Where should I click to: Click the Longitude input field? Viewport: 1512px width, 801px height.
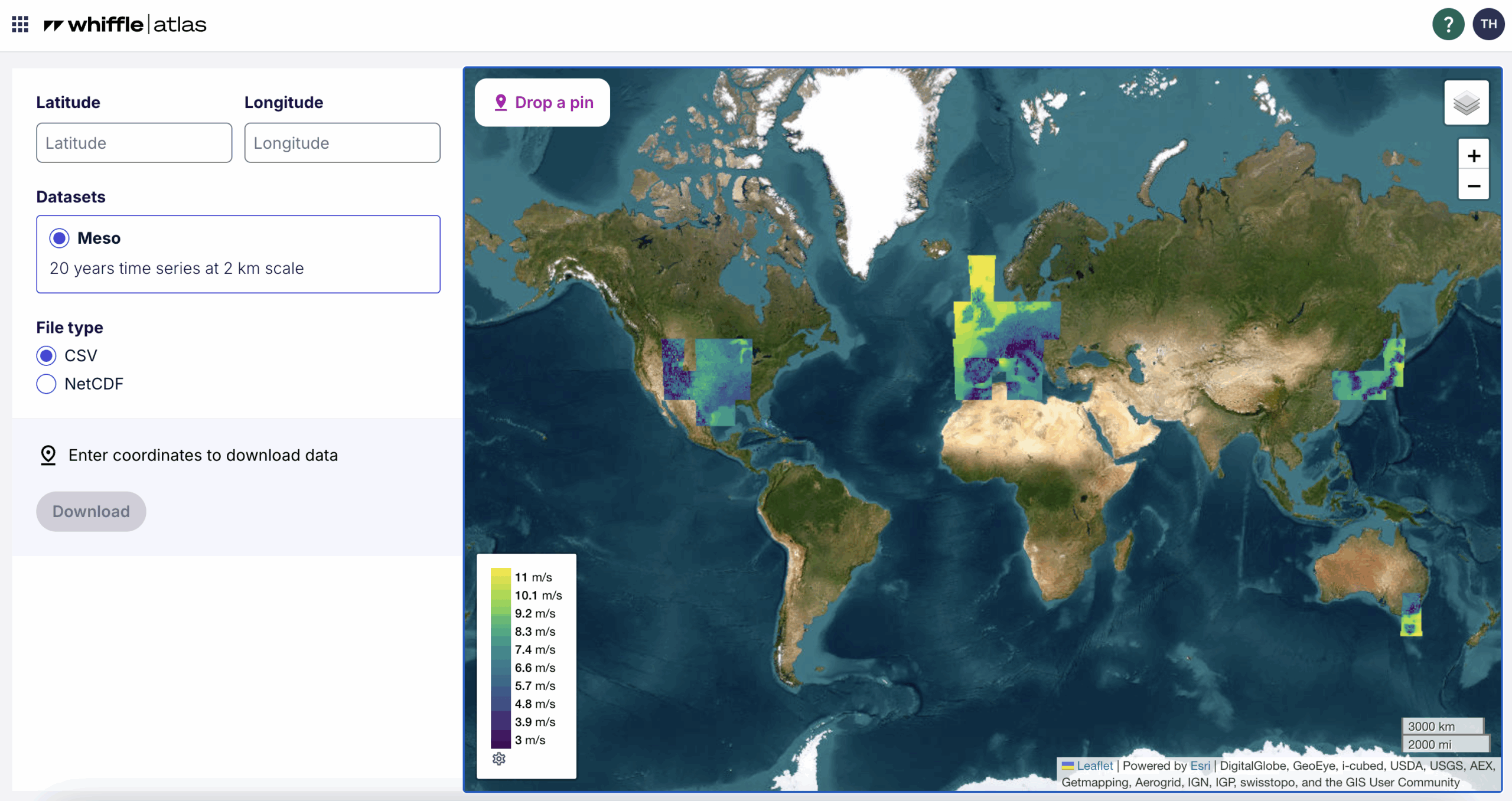[342, 143]
